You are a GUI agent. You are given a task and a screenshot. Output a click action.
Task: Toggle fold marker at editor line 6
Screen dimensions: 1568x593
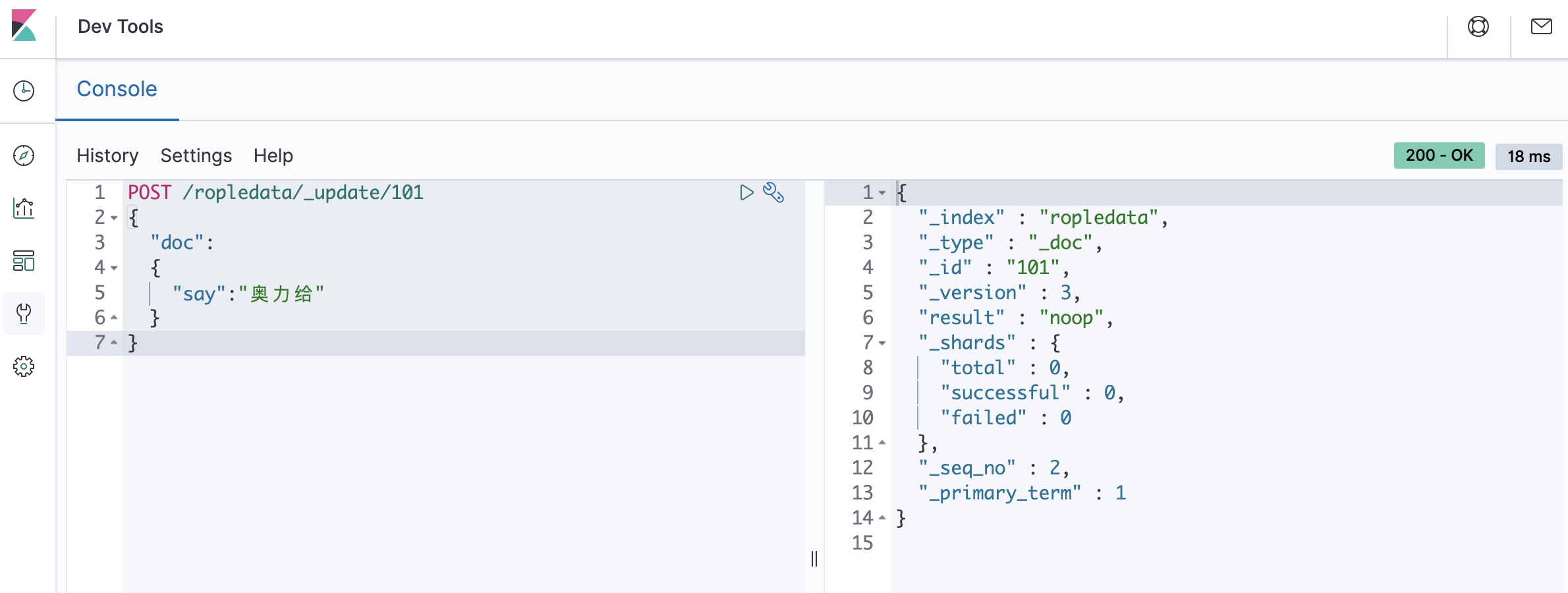click(x=114, y=318)
